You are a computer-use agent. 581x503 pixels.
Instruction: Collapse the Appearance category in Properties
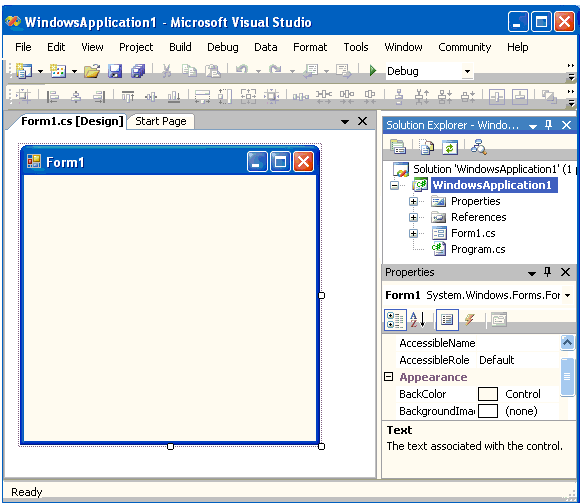[x=388, y=377]
